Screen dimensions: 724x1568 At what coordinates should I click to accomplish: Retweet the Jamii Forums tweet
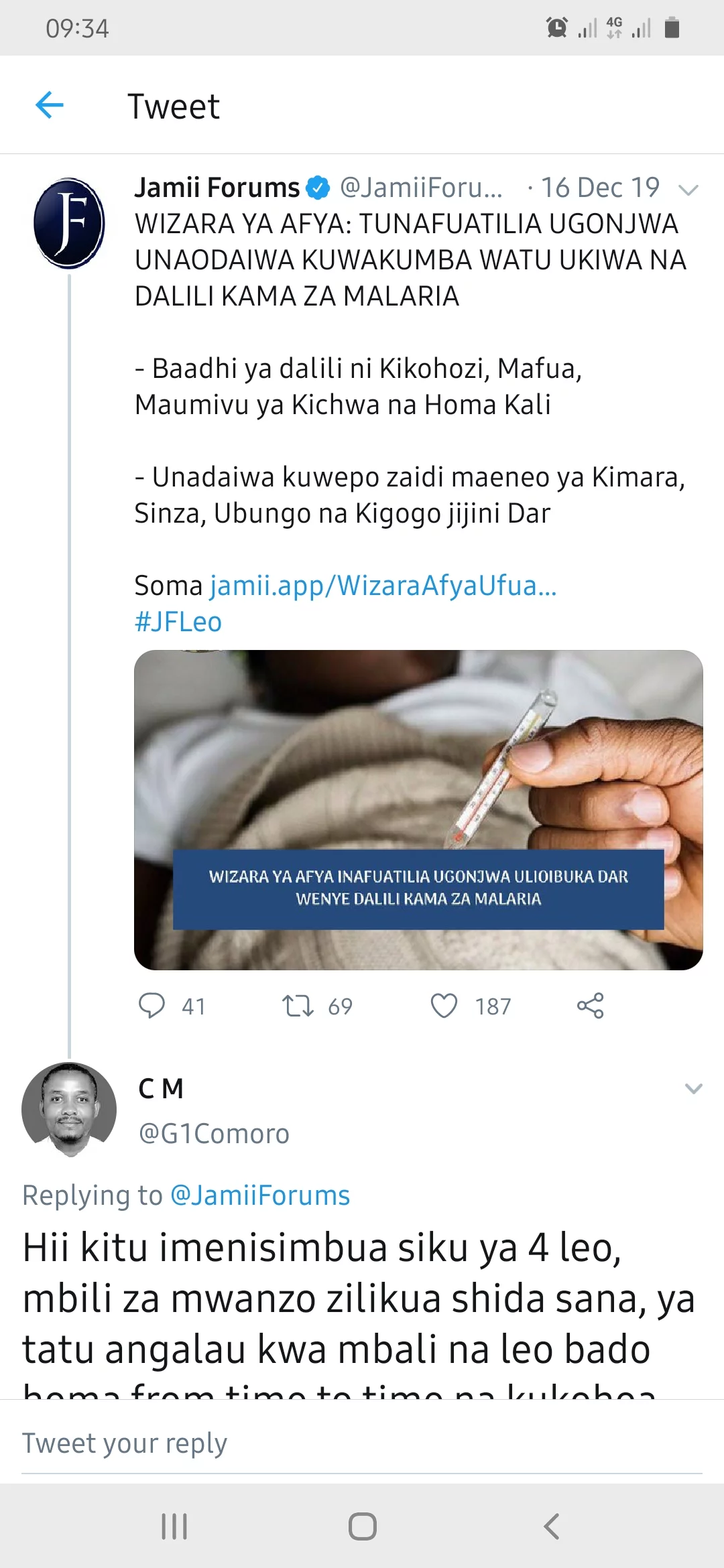click(298, 1006)
